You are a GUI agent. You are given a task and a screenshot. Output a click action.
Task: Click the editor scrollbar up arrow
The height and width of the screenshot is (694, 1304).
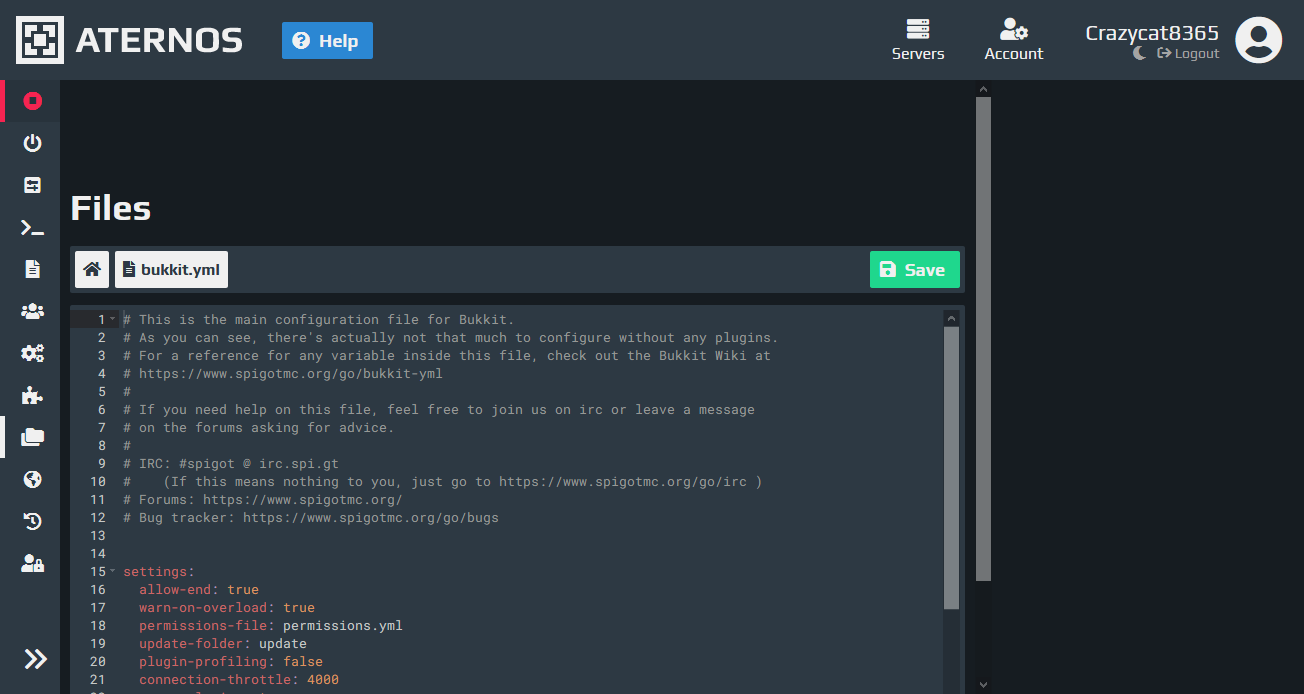point(951,318)
